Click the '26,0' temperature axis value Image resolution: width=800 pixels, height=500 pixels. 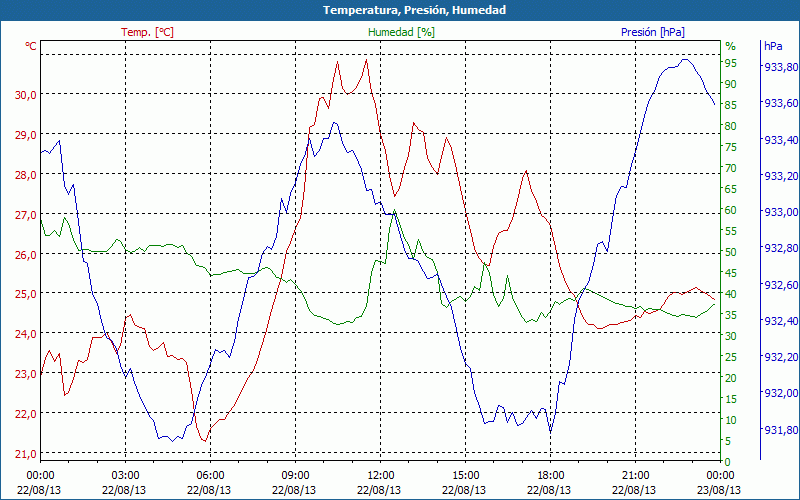pyautogui.click(x=25, y=254)
